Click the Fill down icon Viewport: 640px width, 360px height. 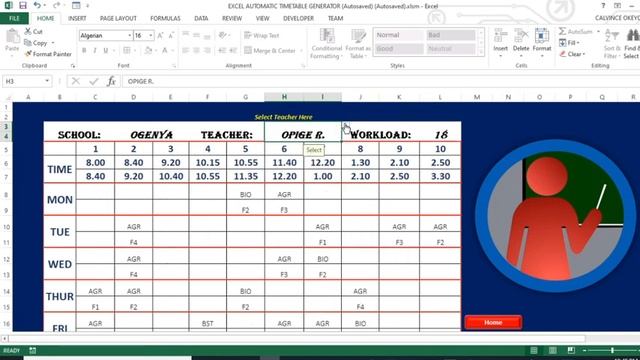(562, 42)
